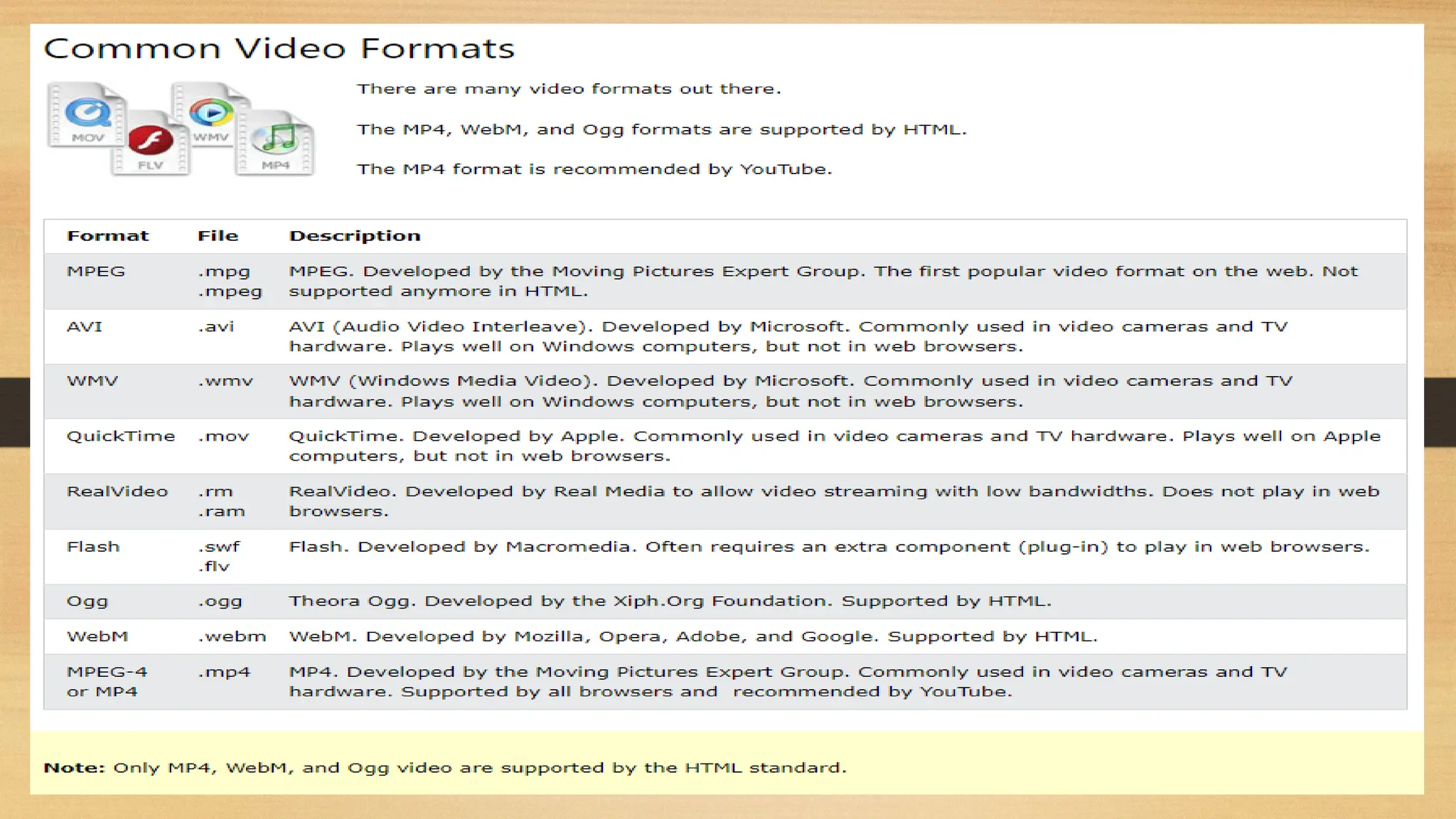Click the Common Video Formats heading
Viewport: 1456px width, 819px height.
coord(279,49)
